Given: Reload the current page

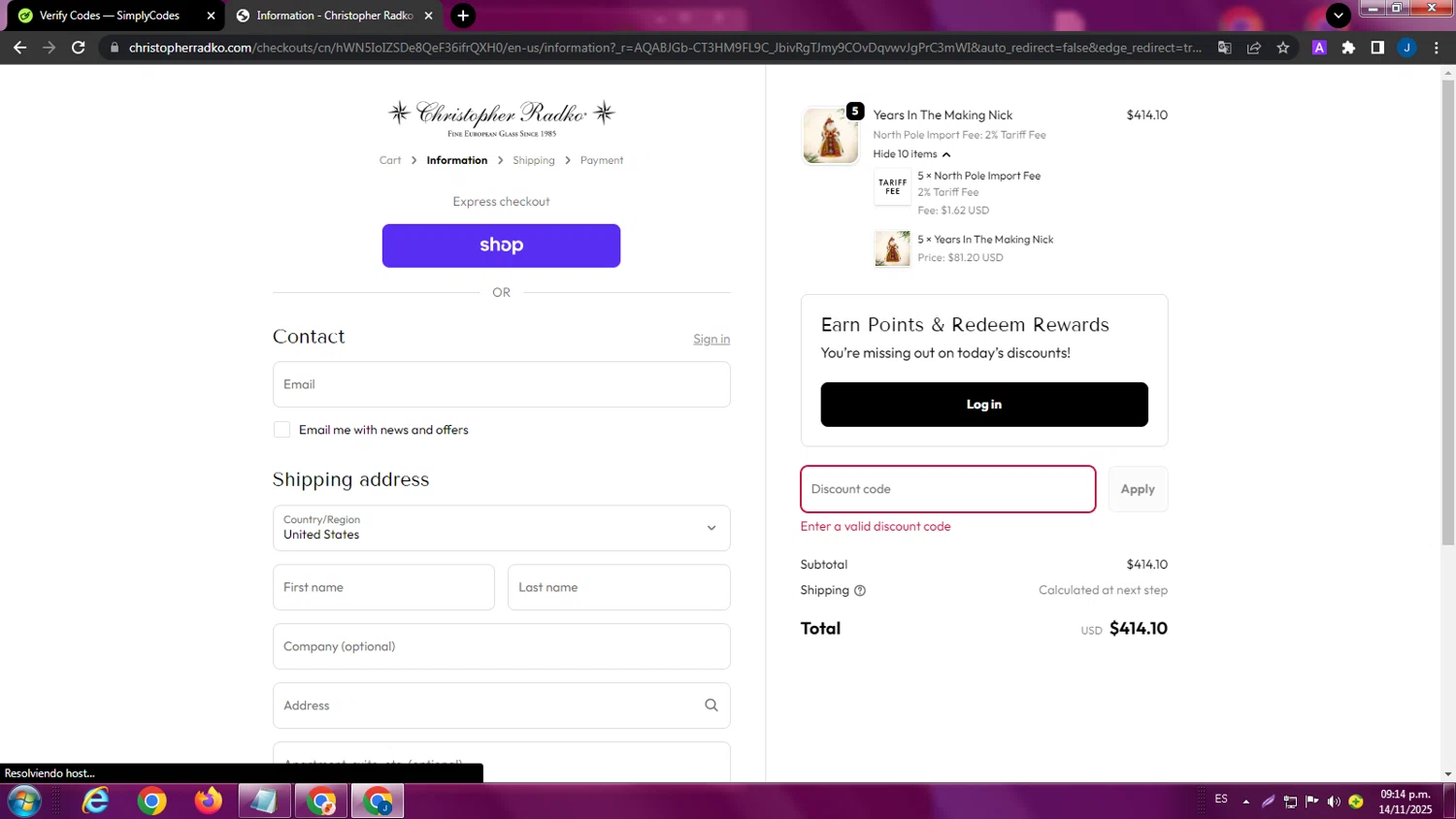Looking at the screenshot, I should [x=79, y=48].
